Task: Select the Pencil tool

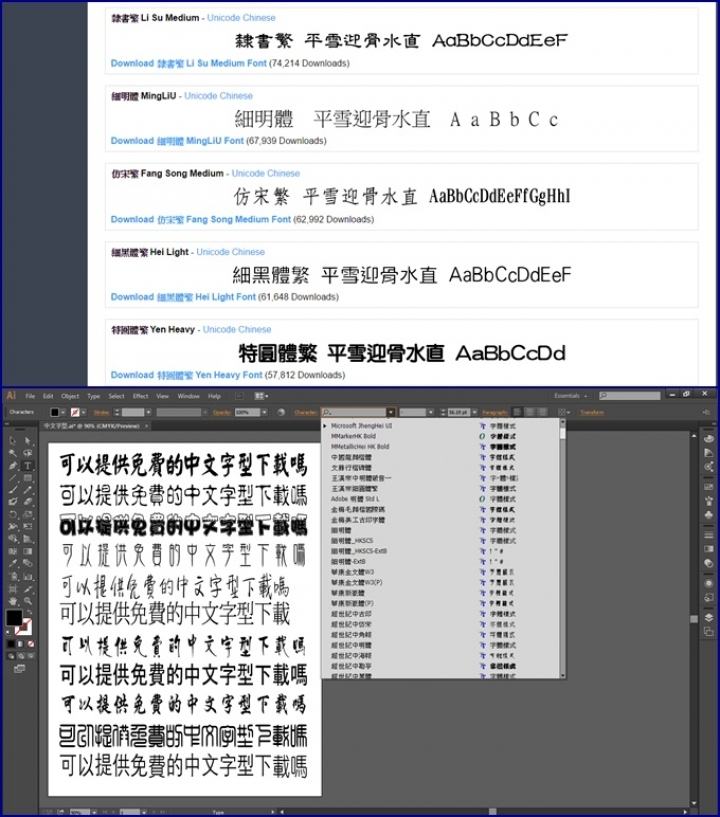Action: click(x=28, y=490)
